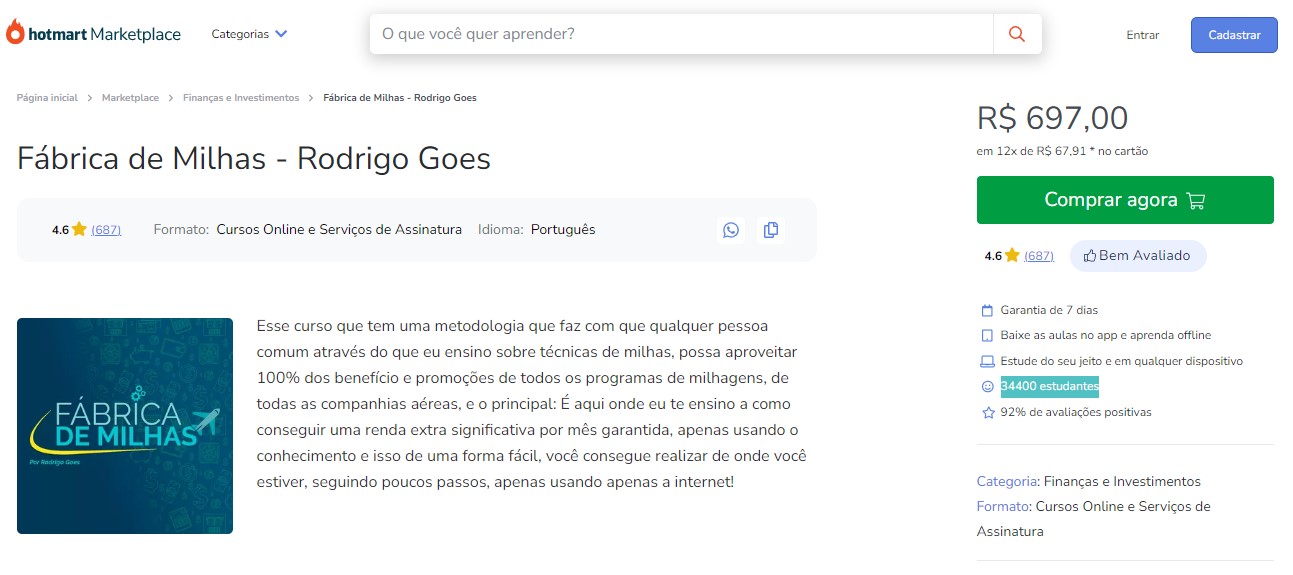This screenshot has height=575, width=1293.
Task: Click the Cadastrar button
Action: point(1233,35)
